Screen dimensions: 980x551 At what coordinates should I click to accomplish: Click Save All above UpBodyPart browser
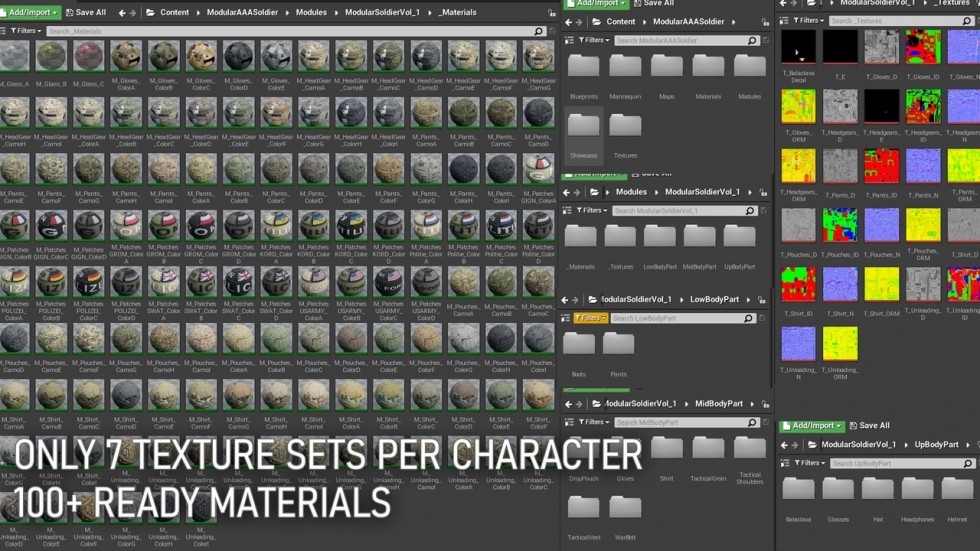coord(869,426)
